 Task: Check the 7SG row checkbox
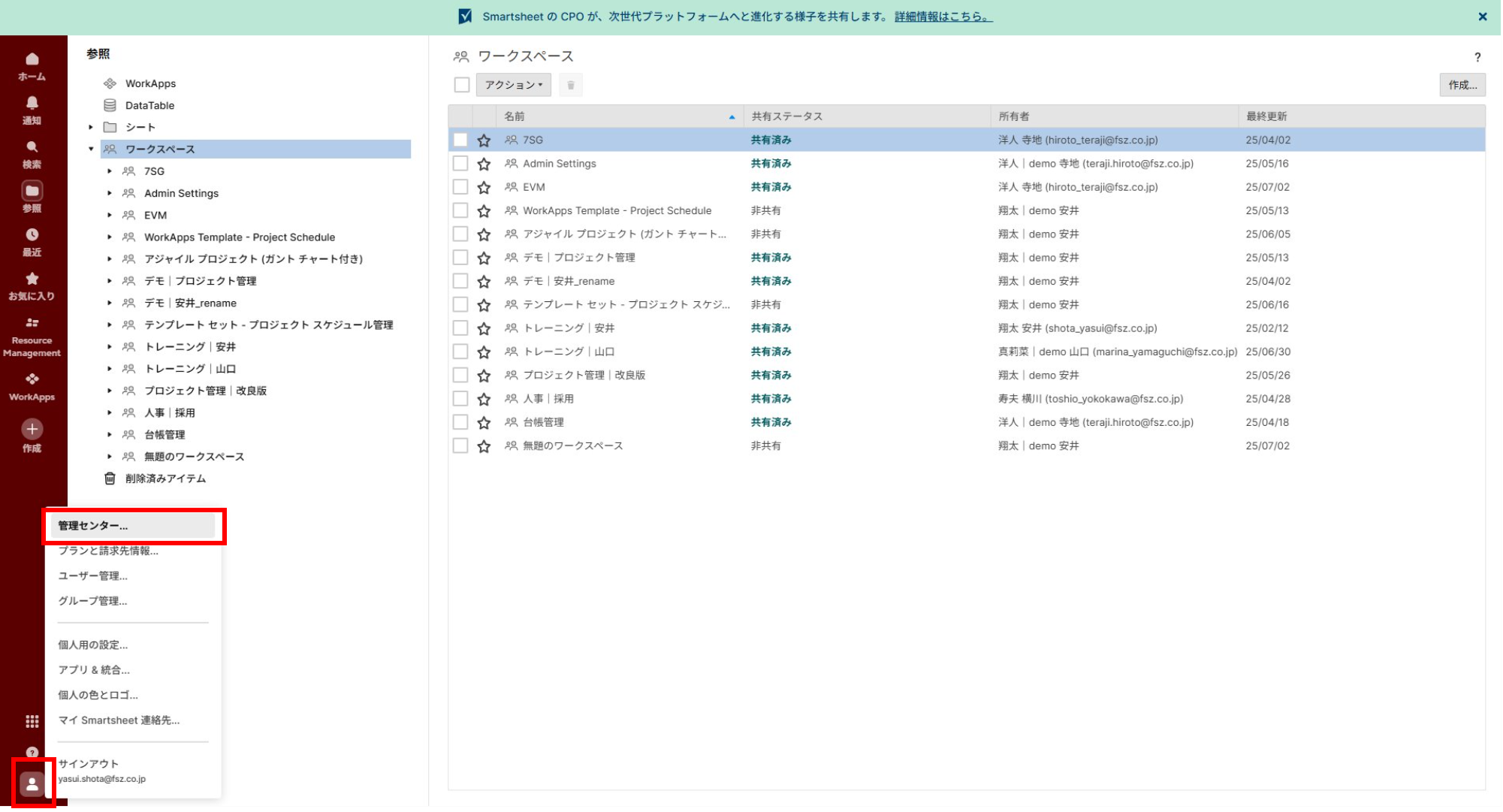460,140
